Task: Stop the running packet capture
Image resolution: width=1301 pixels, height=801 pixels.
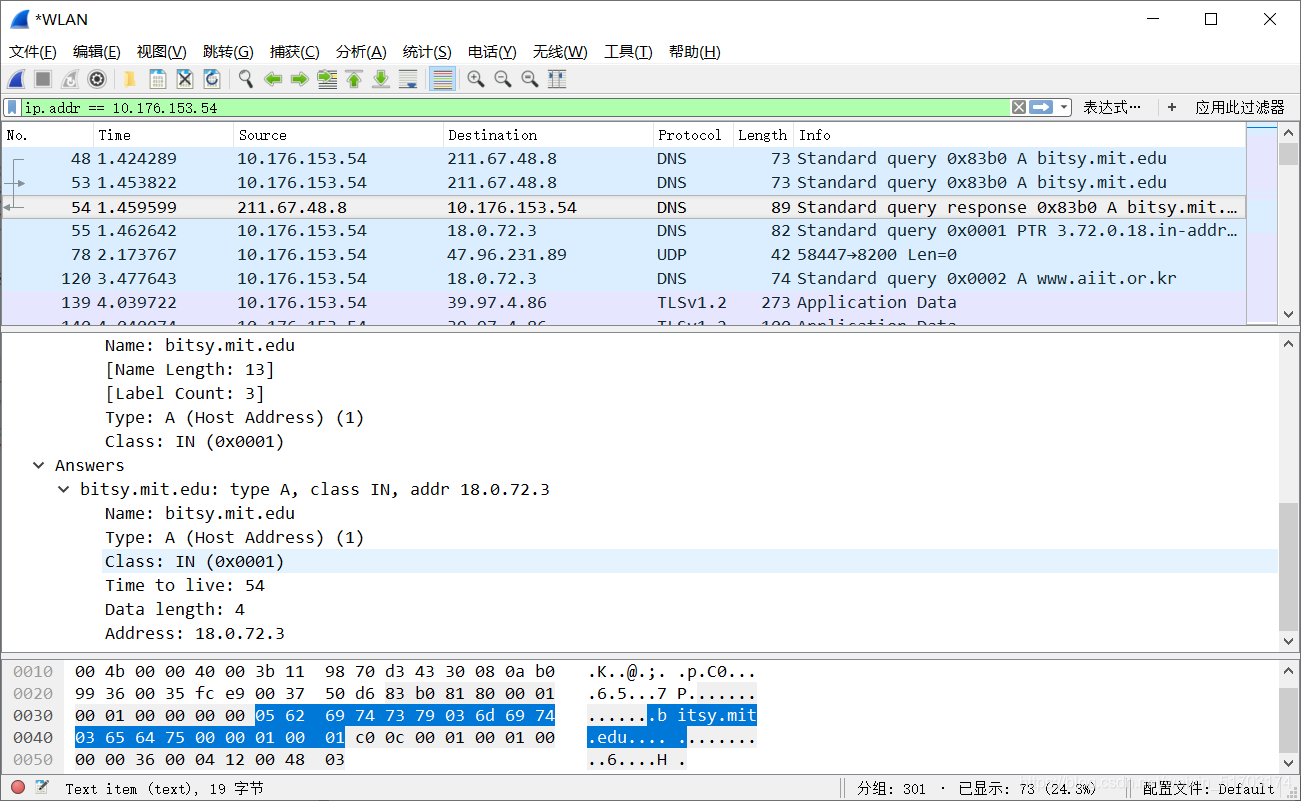Action: [43, 79]
